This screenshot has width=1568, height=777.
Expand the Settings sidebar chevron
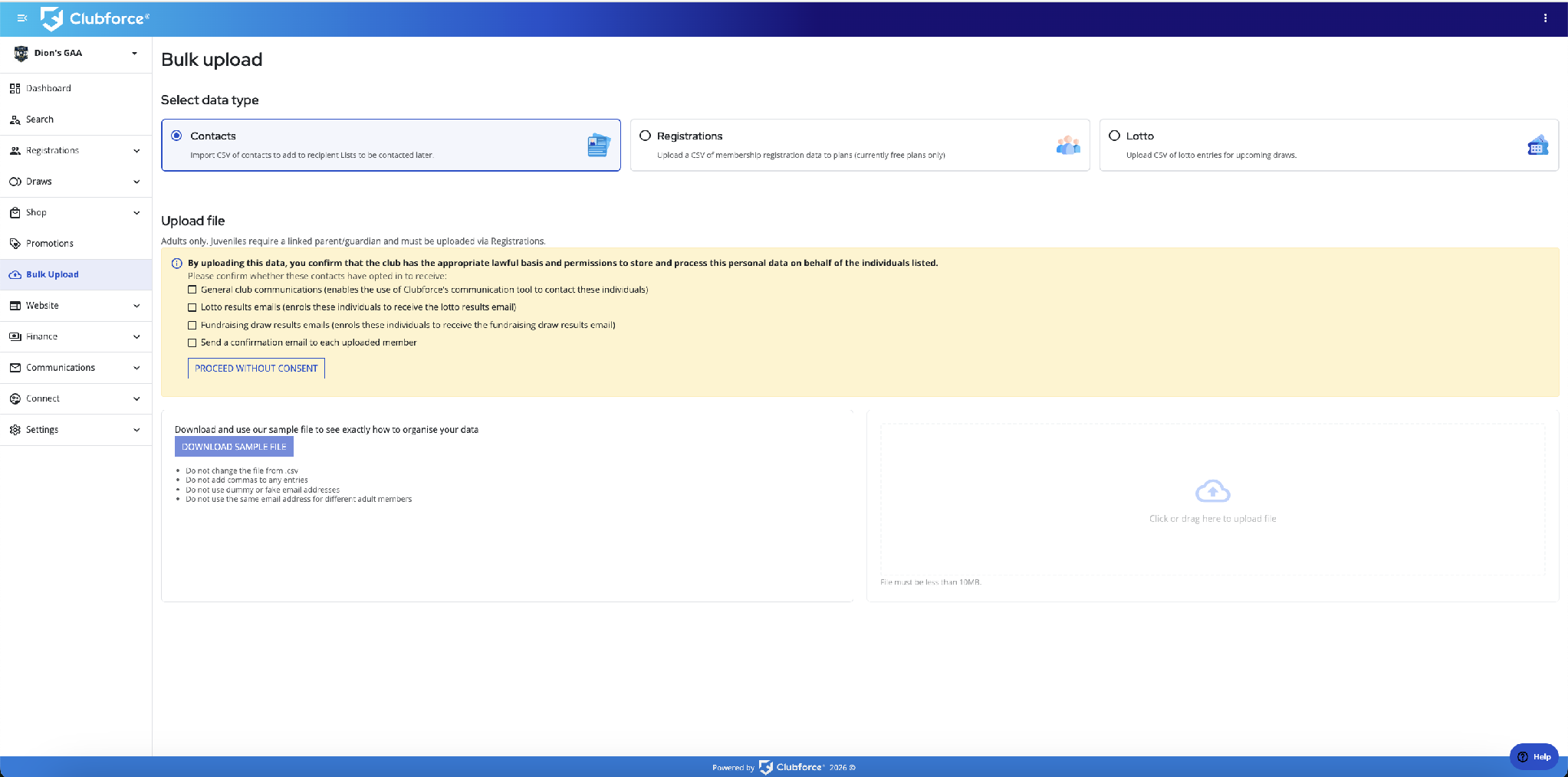click(x=136, y=430)
